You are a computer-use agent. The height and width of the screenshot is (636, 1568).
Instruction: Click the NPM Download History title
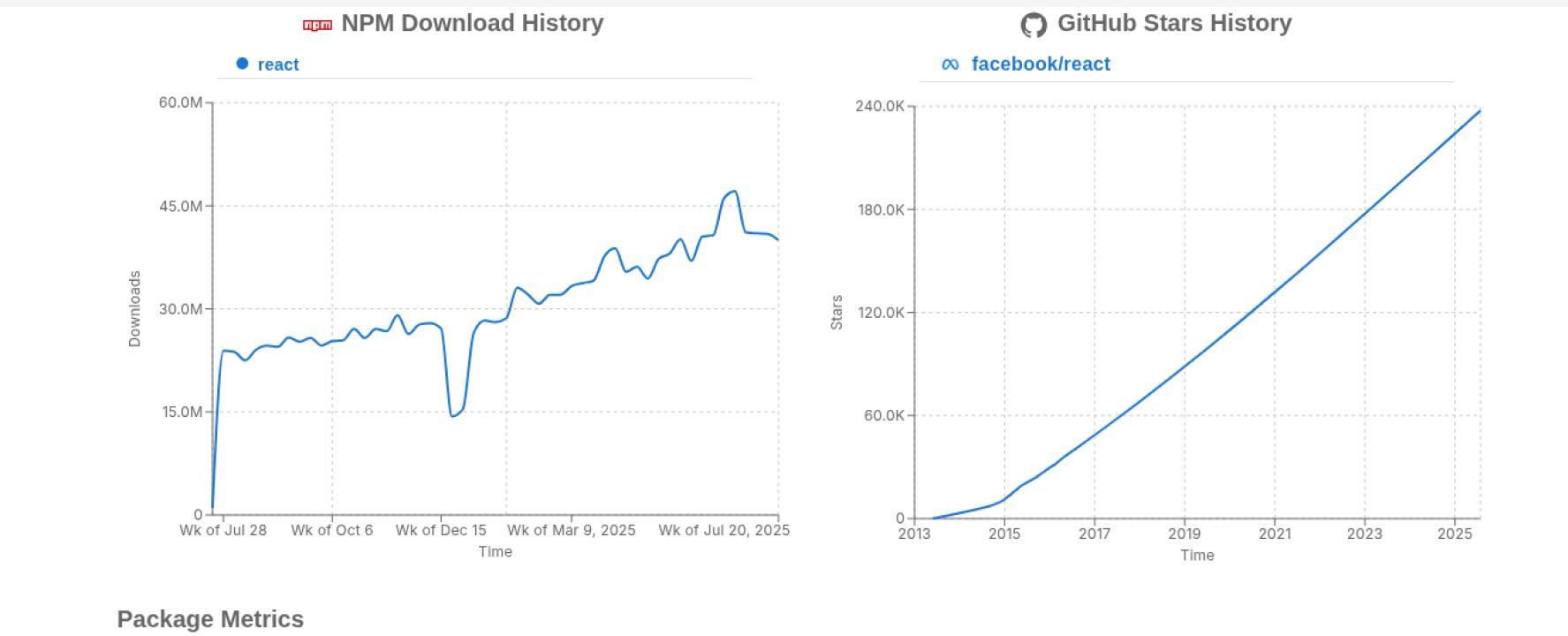472,24
